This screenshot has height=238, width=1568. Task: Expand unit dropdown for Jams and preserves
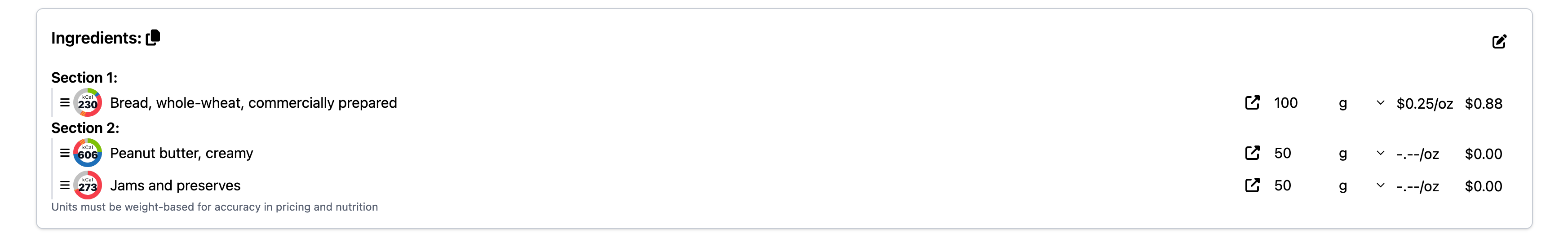(x=1380, y=185)
